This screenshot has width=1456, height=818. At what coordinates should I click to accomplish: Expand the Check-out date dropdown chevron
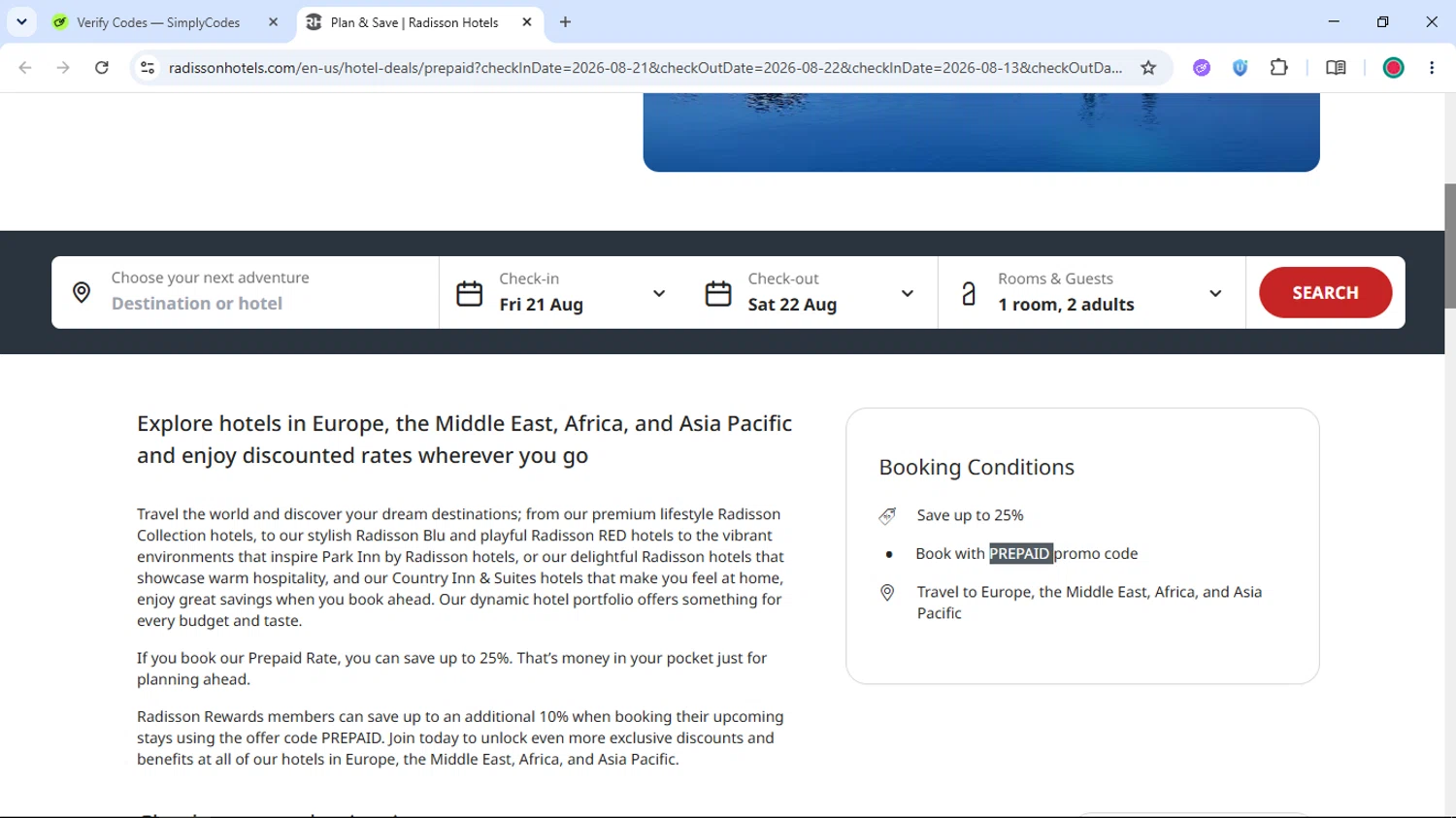click(x=908, y=293)
